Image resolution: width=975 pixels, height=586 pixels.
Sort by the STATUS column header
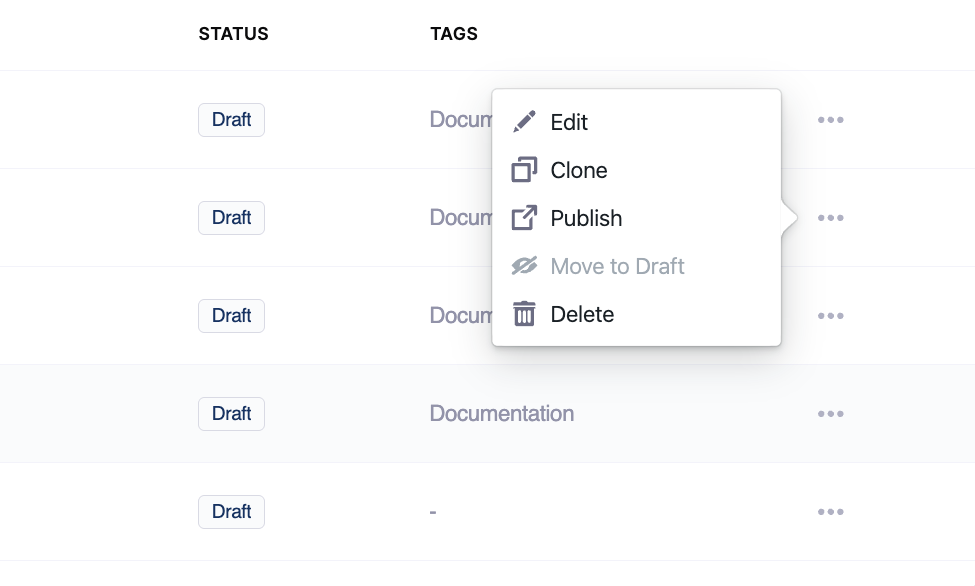[233, 34]
